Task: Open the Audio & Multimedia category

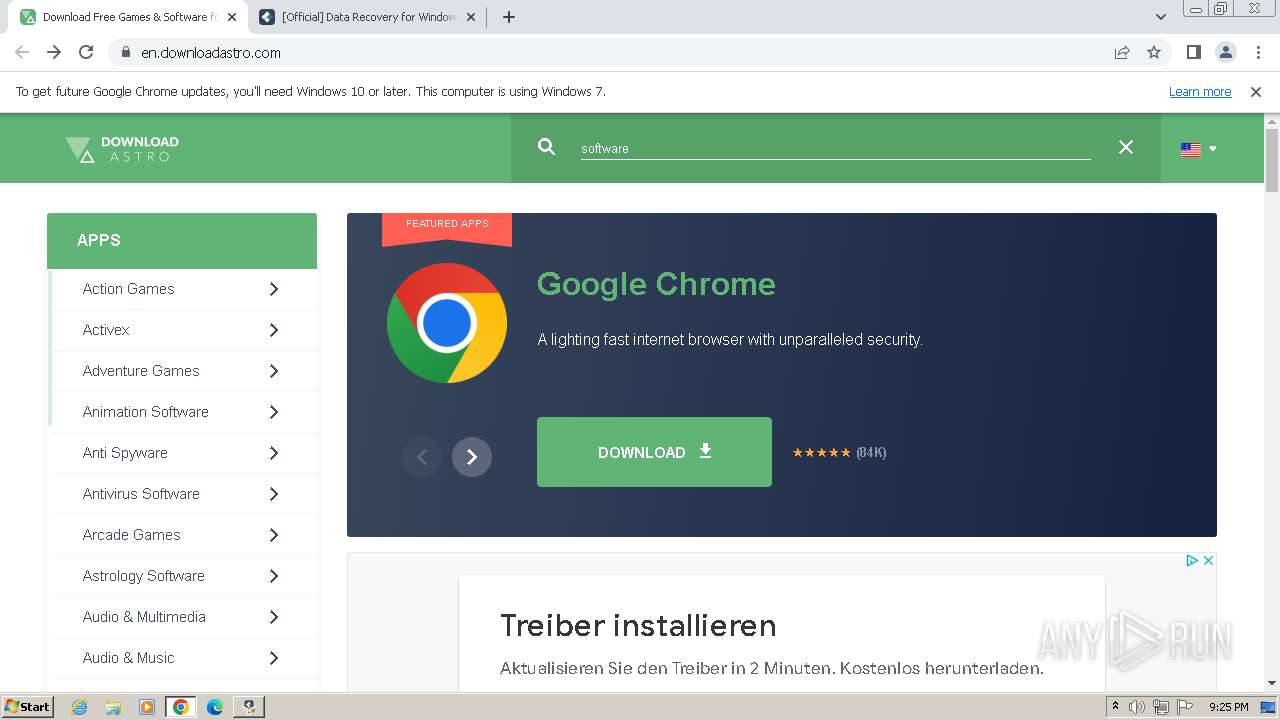Action: (144, 617)
